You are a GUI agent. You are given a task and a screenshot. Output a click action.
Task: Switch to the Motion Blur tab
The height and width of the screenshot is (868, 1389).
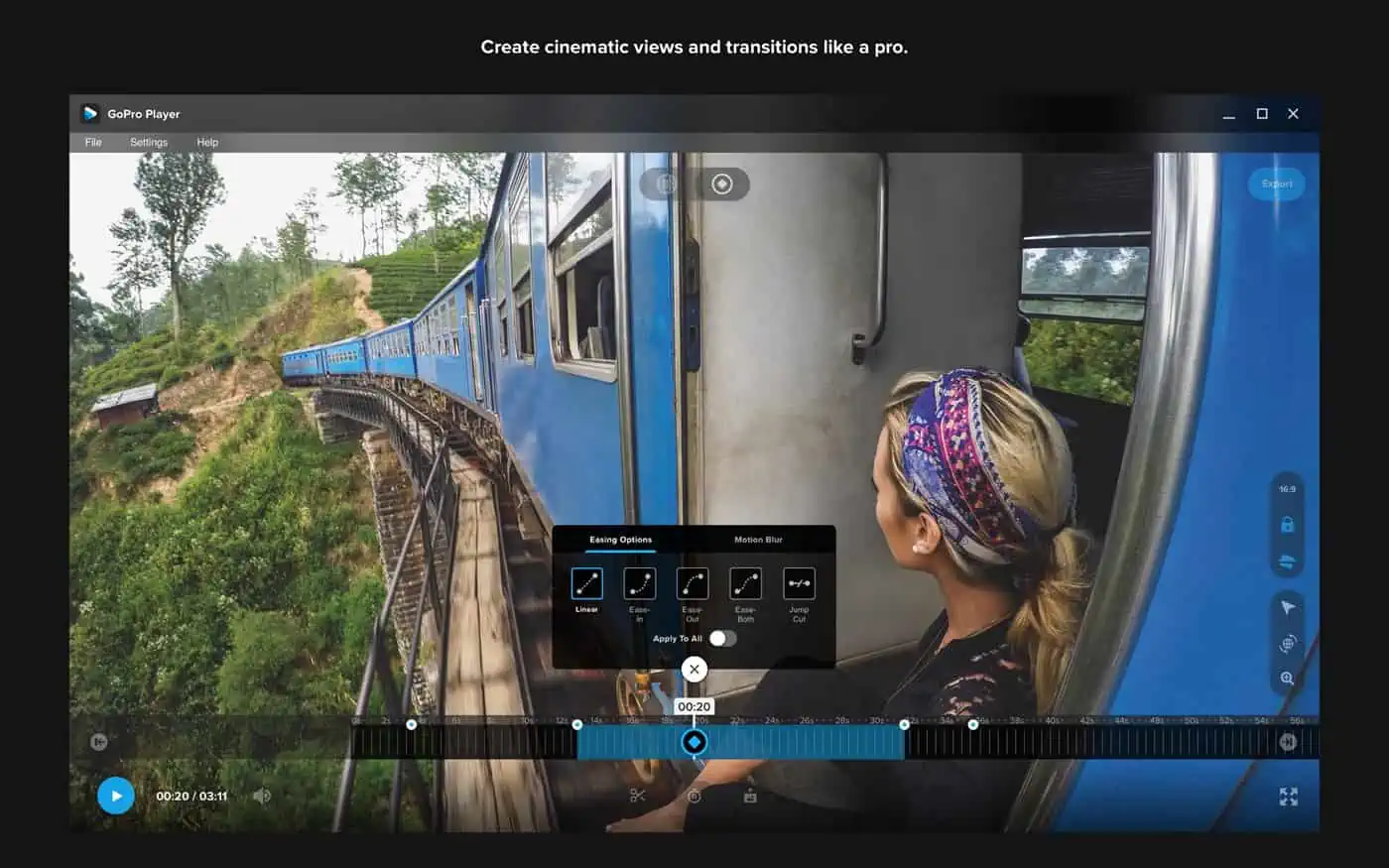coord(758,540)
